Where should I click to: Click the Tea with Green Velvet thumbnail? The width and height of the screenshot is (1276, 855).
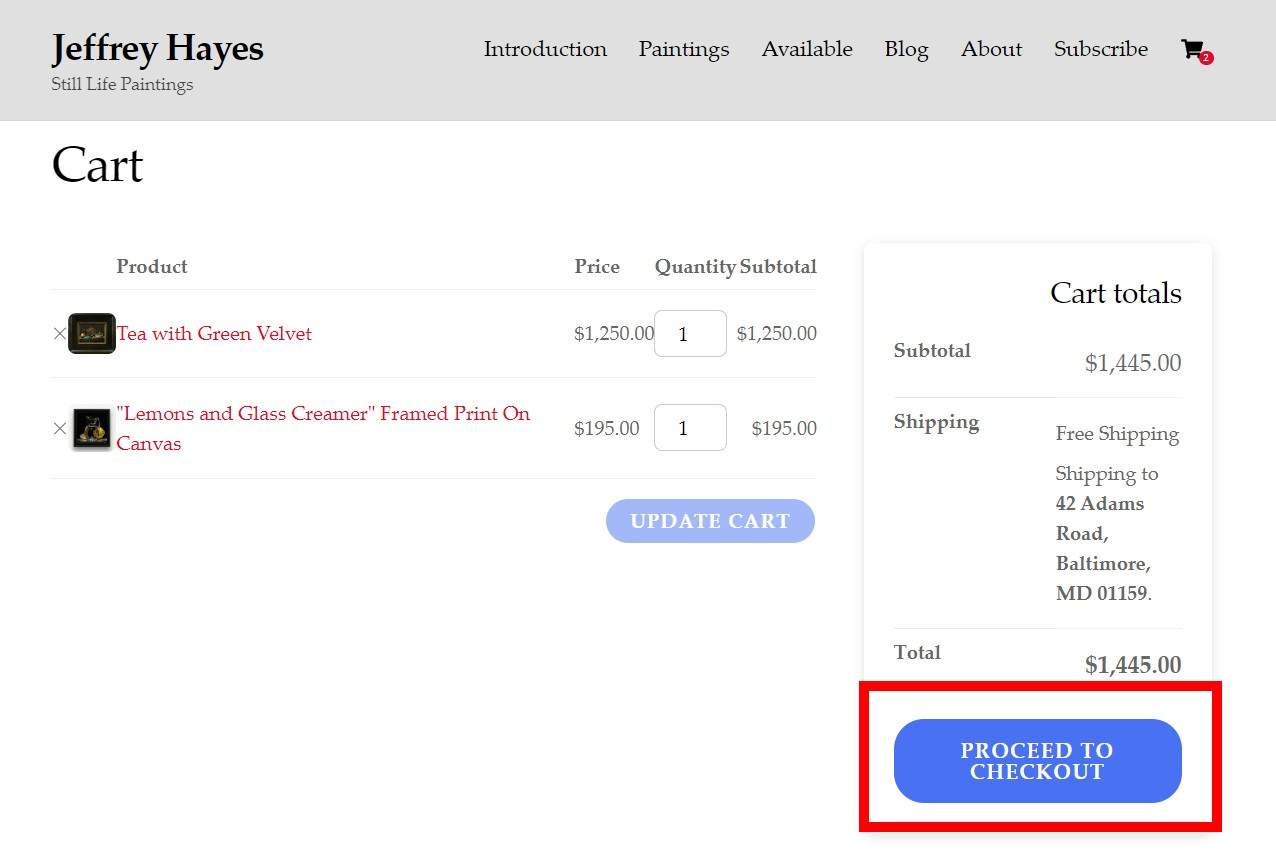tap(91, 334)
